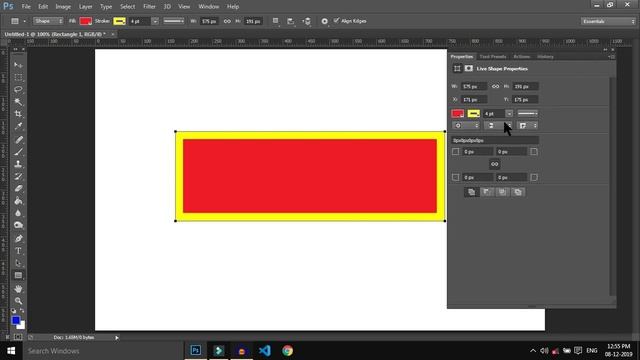The width and height of the screenshot is (640, 360).
Task: Select the Rectangular Marquee tool
Action: [x=18, y=77]
